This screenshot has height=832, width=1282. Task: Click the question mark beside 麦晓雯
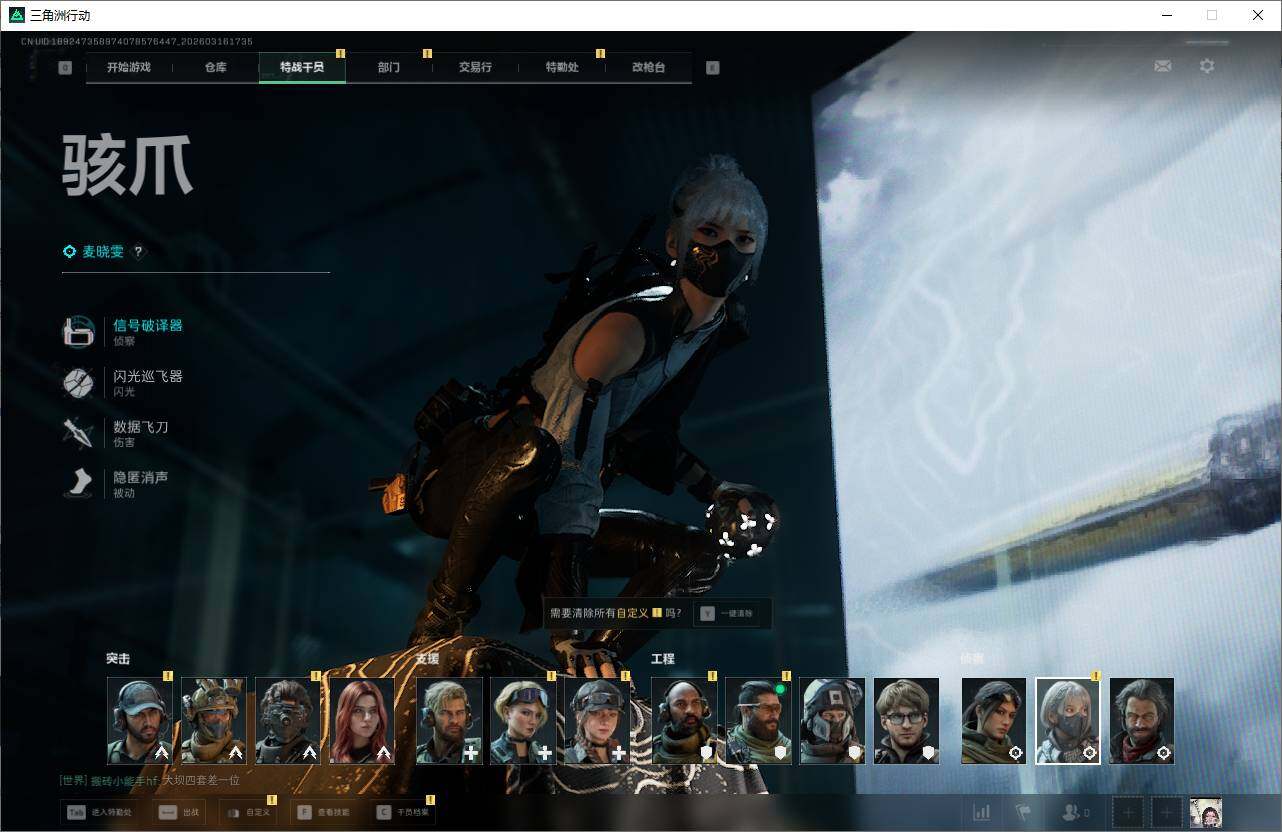click(x=138, y=252)
